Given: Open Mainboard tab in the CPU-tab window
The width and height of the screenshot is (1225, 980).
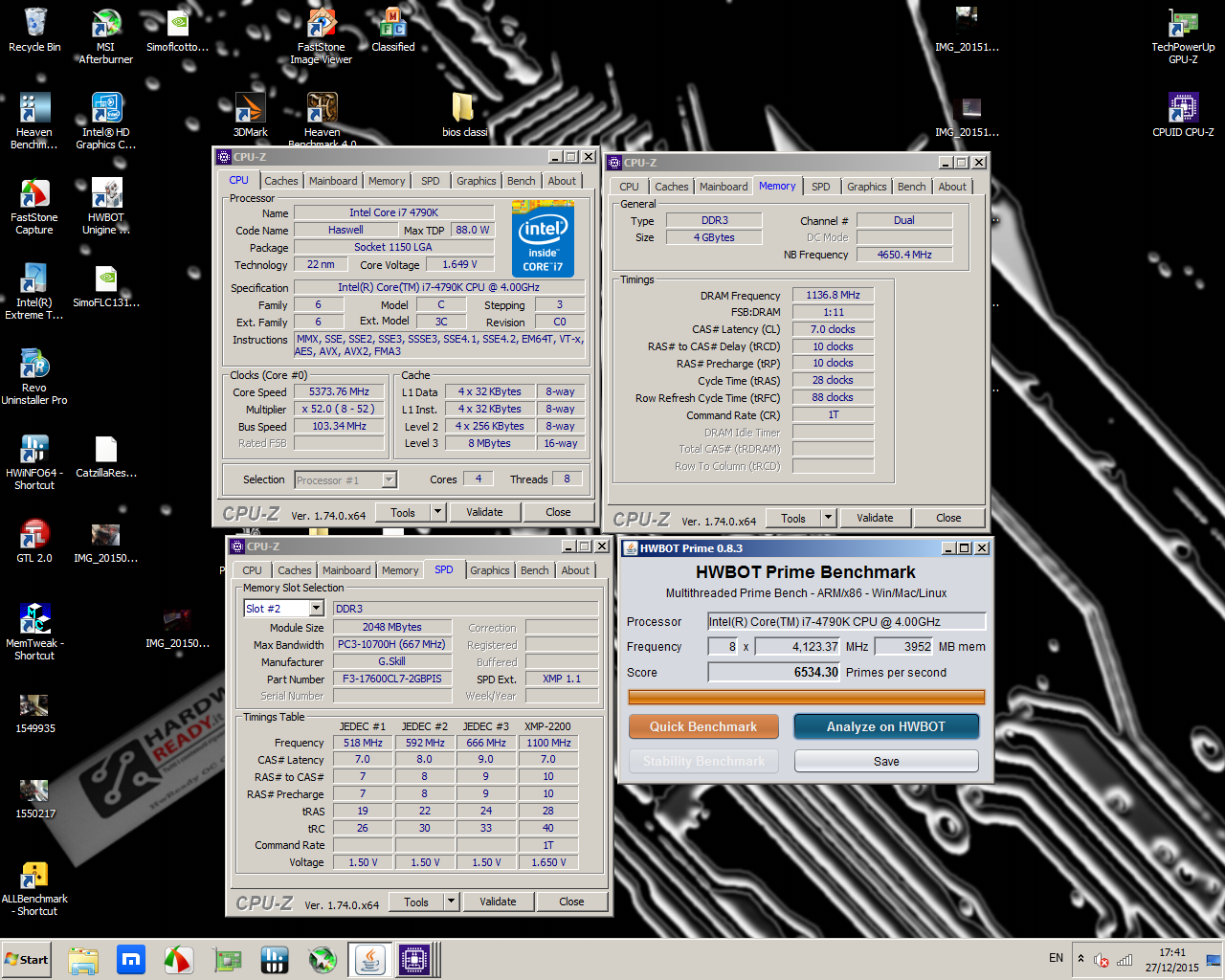Looking at the screenshot, I should (333, 181).
